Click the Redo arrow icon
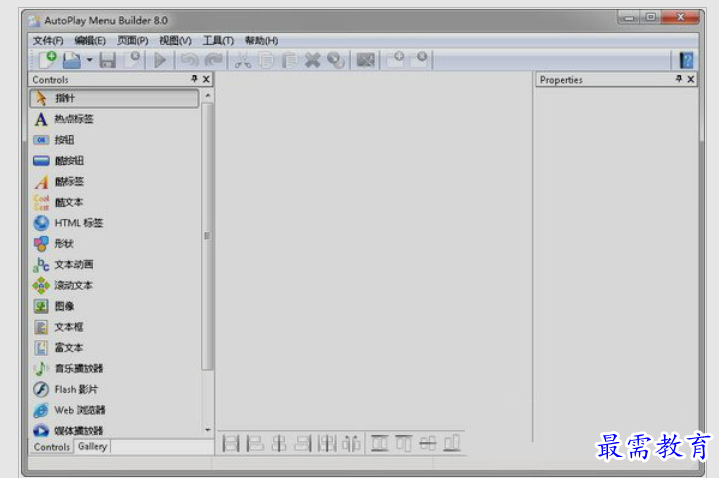Image resolution: width=719 pixels, height=478 pixels. click(214, 60)
